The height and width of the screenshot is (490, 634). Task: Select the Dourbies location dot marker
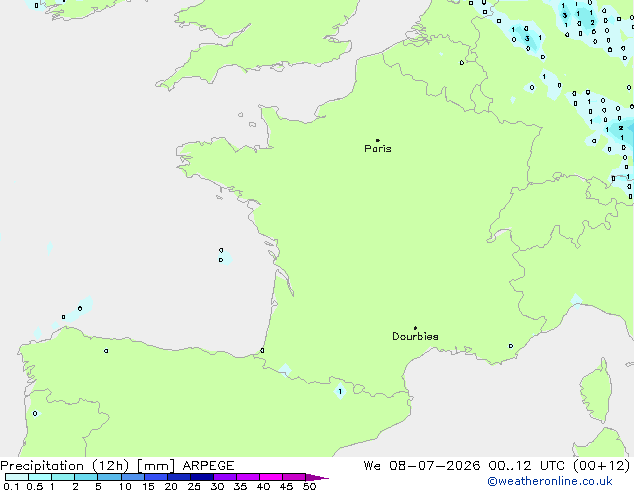(x=415, y=328)
